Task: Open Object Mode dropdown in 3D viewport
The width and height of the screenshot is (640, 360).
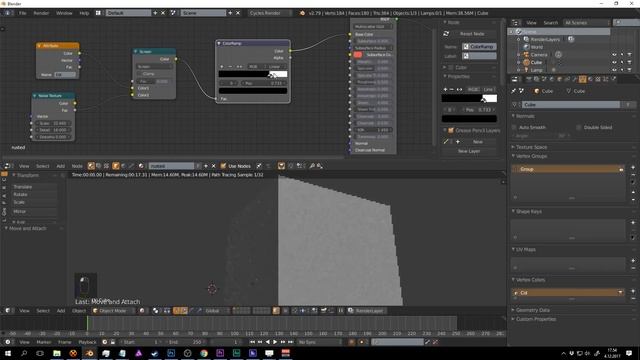Action: (113, 311)
